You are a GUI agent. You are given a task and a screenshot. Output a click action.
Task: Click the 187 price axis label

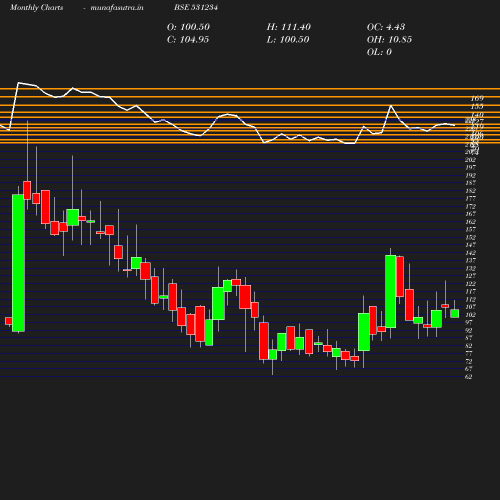point(470,183)
